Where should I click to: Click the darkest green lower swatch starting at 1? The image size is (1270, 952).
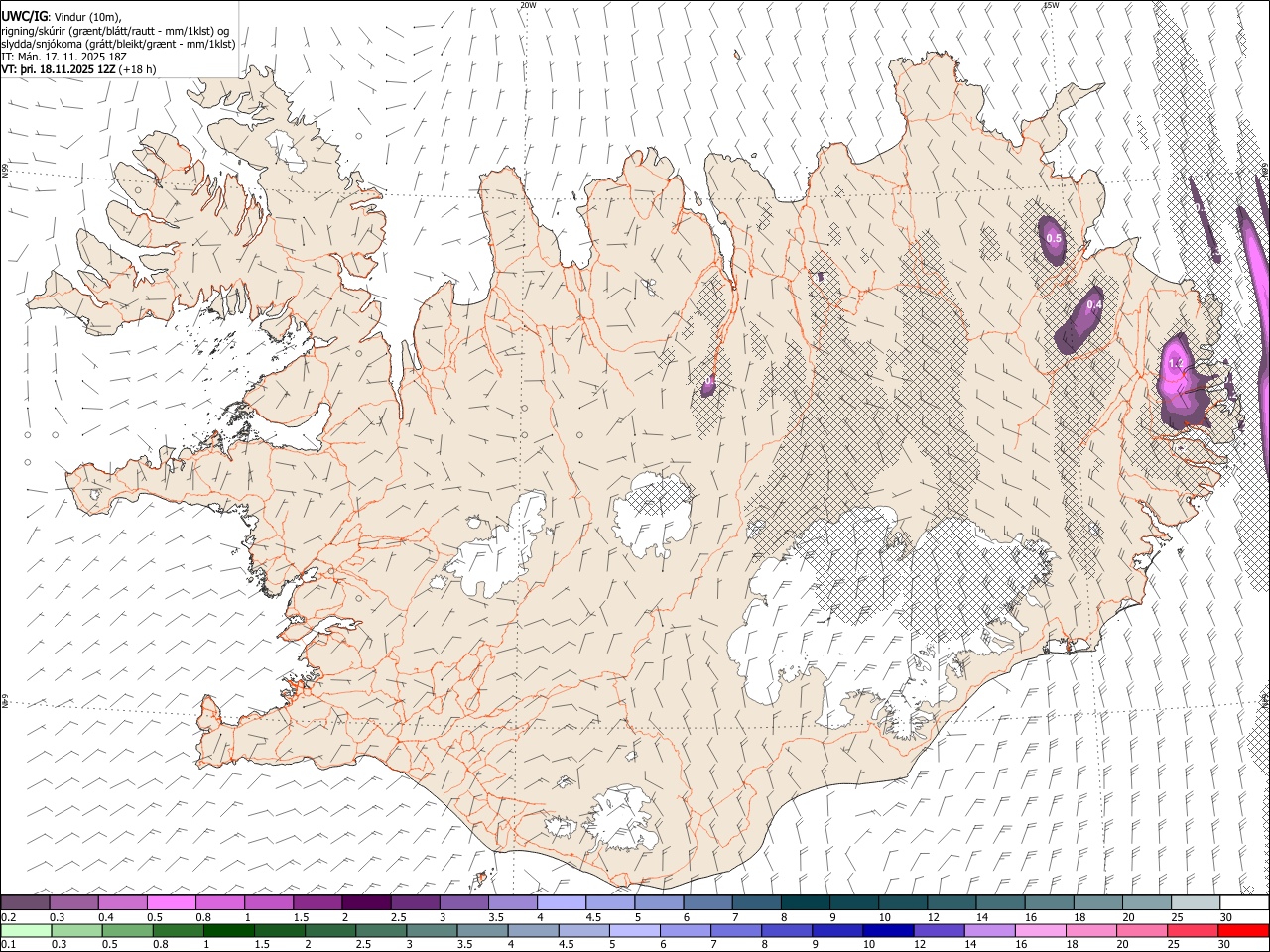tap(228, 930)
